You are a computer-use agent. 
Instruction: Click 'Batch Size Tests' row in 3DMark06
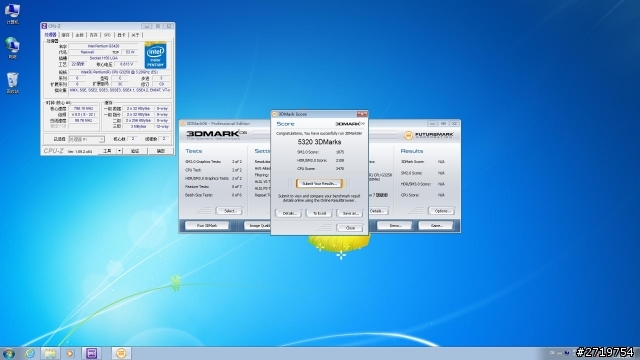(213, 195)
